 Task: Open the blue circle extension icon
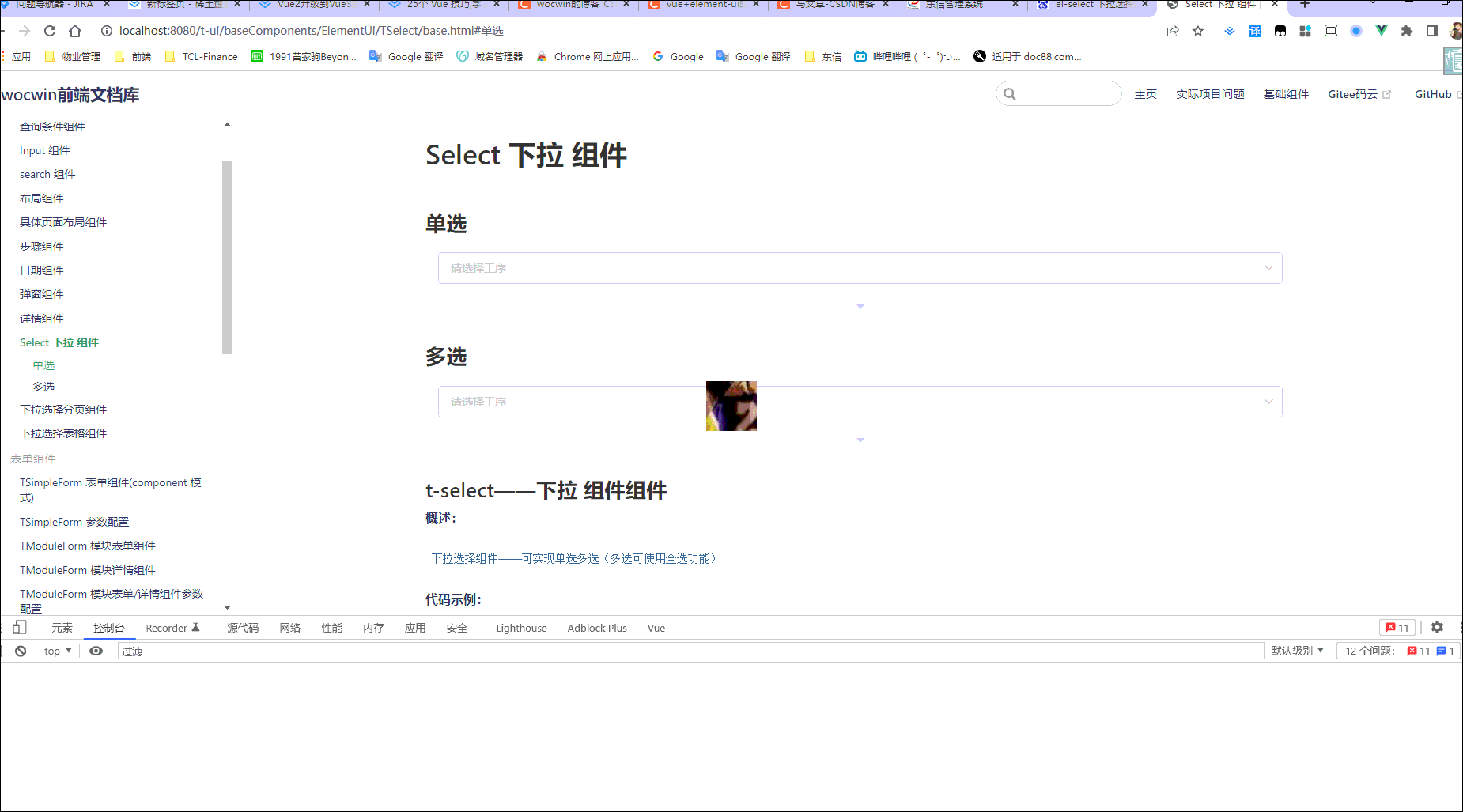1356,31
